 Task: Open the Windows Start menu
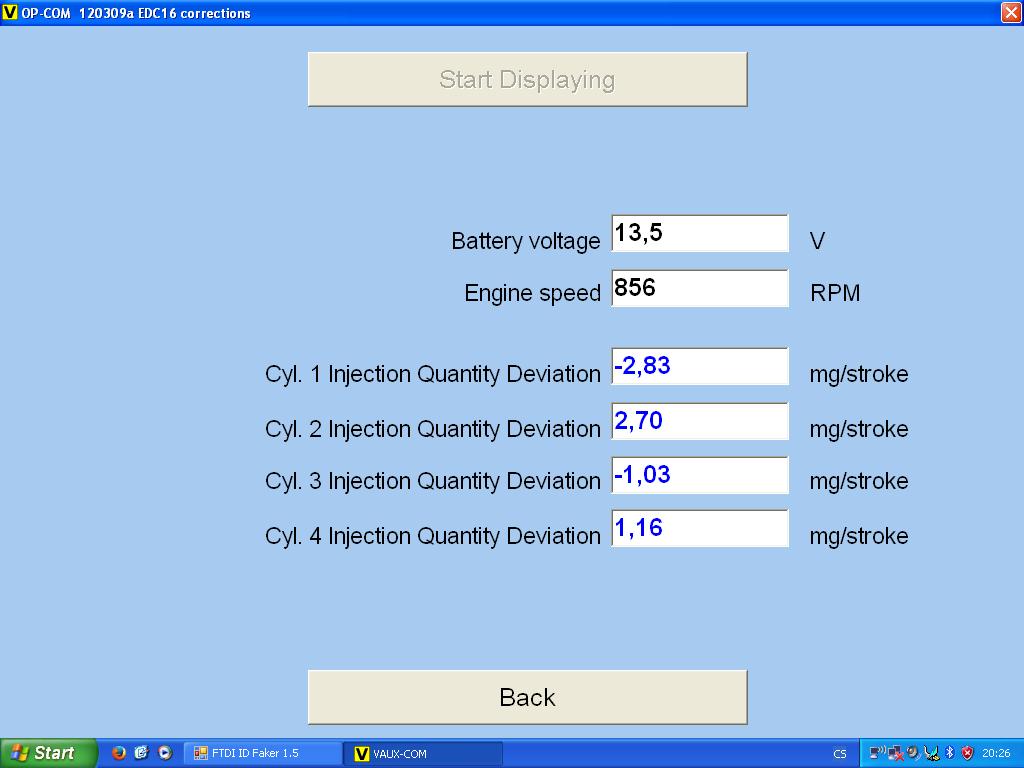[48, 753]
